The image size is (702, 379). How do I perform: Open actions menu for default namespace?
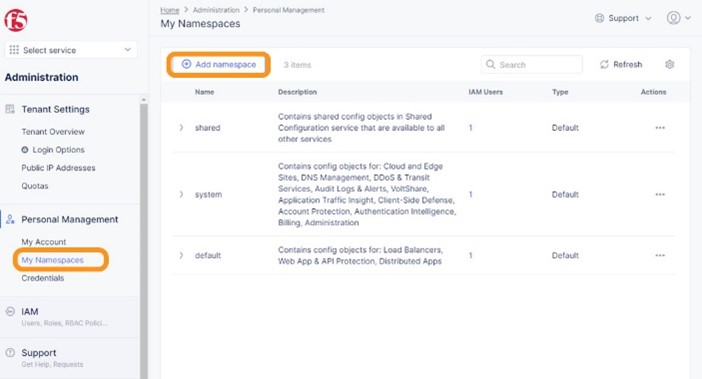click(x=660, y=256)
